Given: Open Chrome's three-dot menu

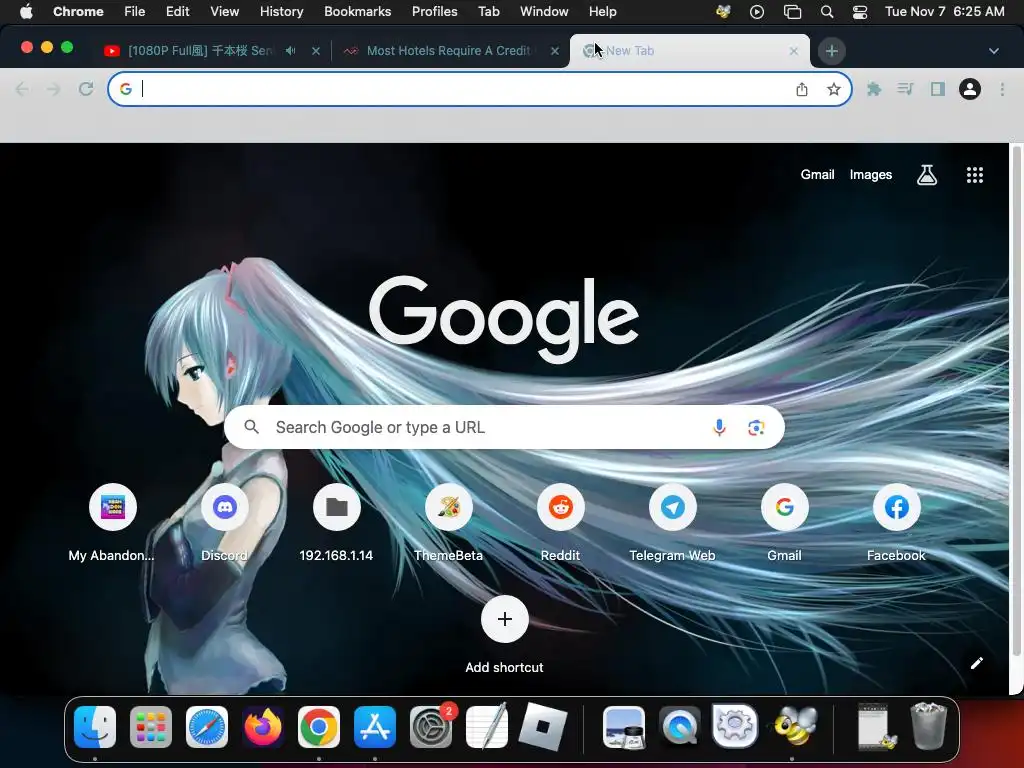Looking at the screenshot, I should point(1002,89).
